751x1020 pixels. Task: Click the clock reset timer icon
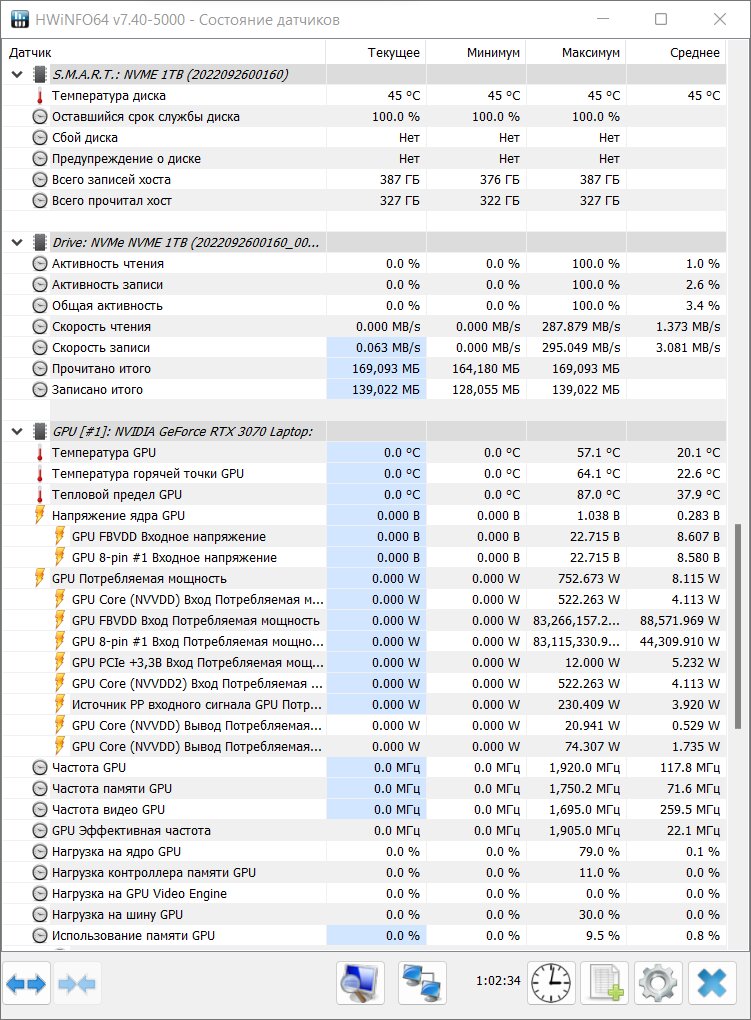pyautogui.click(x=551, y=983)
